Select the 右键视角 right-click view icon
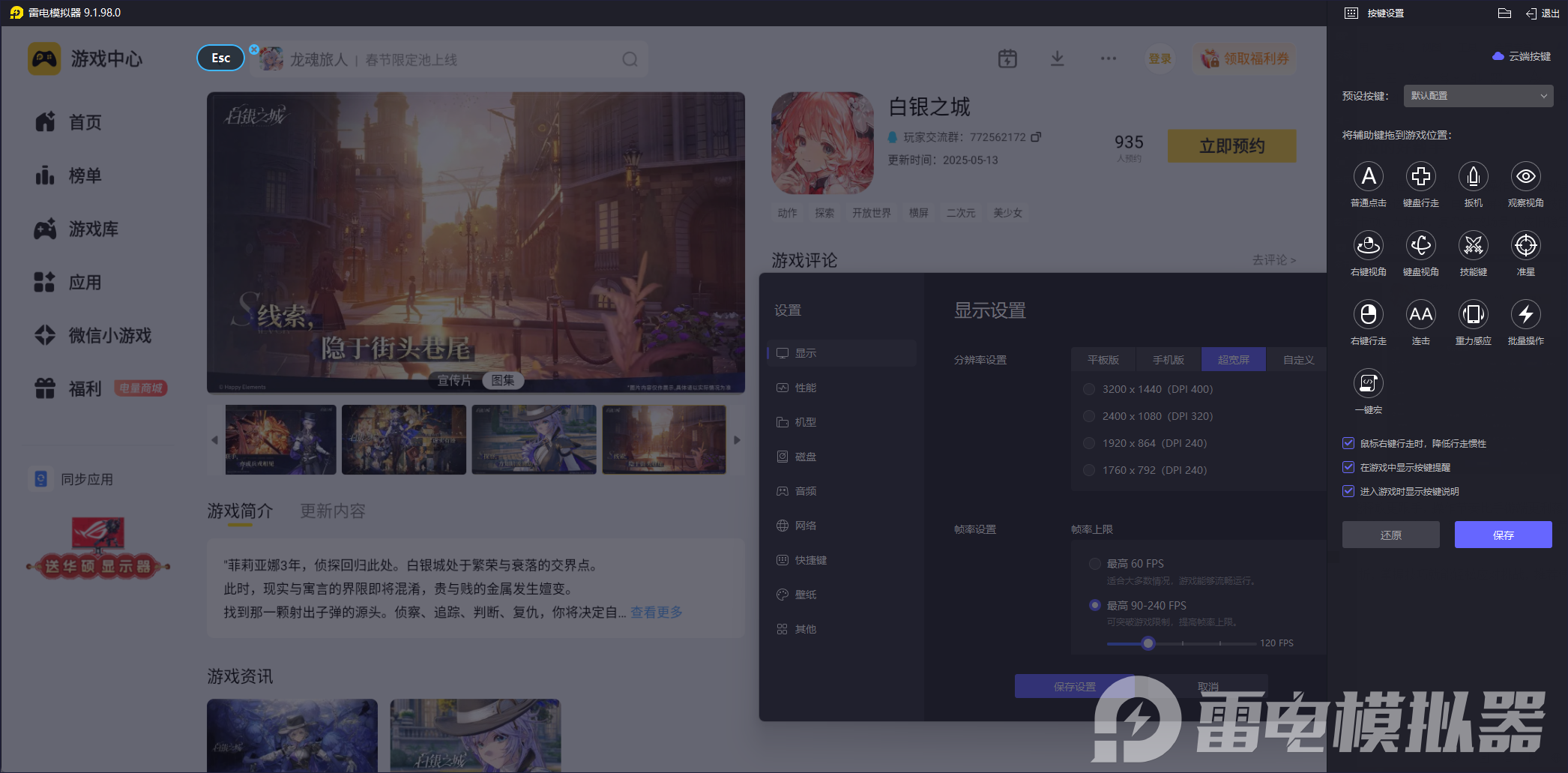Screen dimensions: 1568x773 pos(1368,246)
